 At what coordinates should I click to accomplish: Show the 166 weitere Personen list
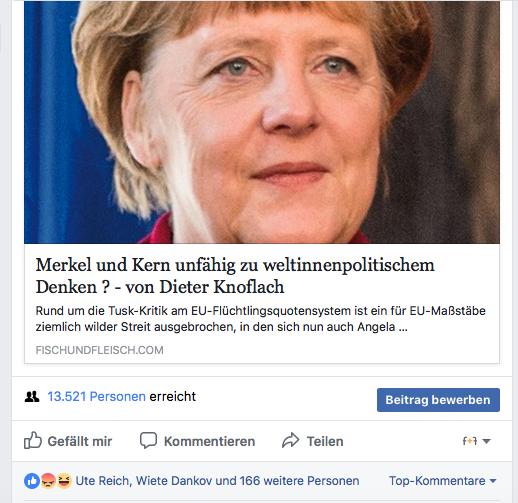(x=299, y=481)
